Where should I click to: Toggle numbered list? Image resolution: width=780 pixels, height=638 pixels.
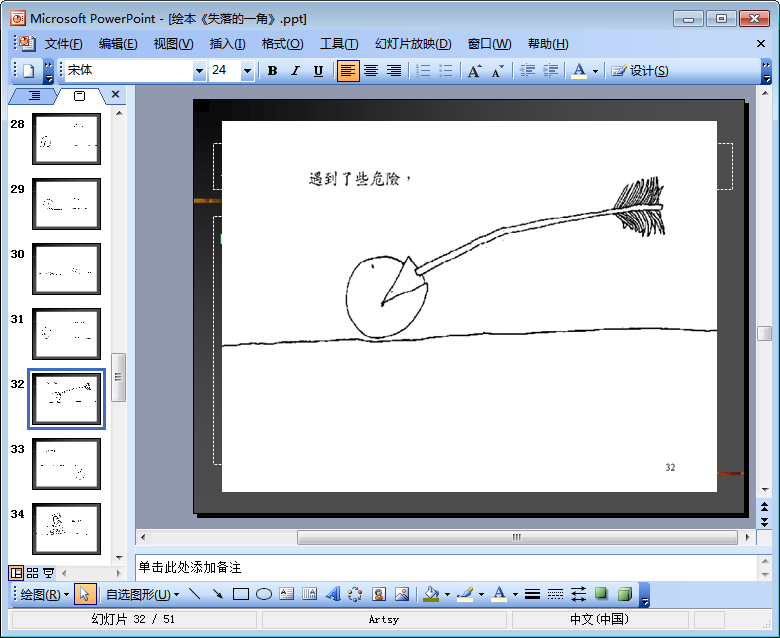pyautogui.click(x=423, y=71)
